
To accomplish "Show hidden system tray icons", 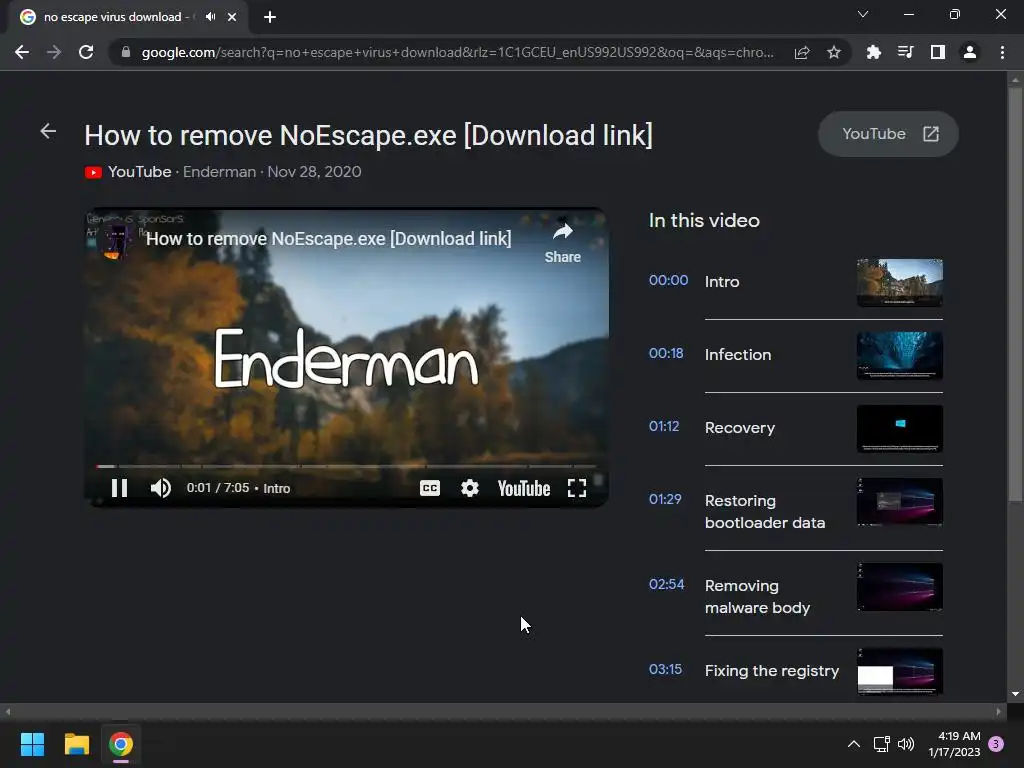I will pos(854,744).
